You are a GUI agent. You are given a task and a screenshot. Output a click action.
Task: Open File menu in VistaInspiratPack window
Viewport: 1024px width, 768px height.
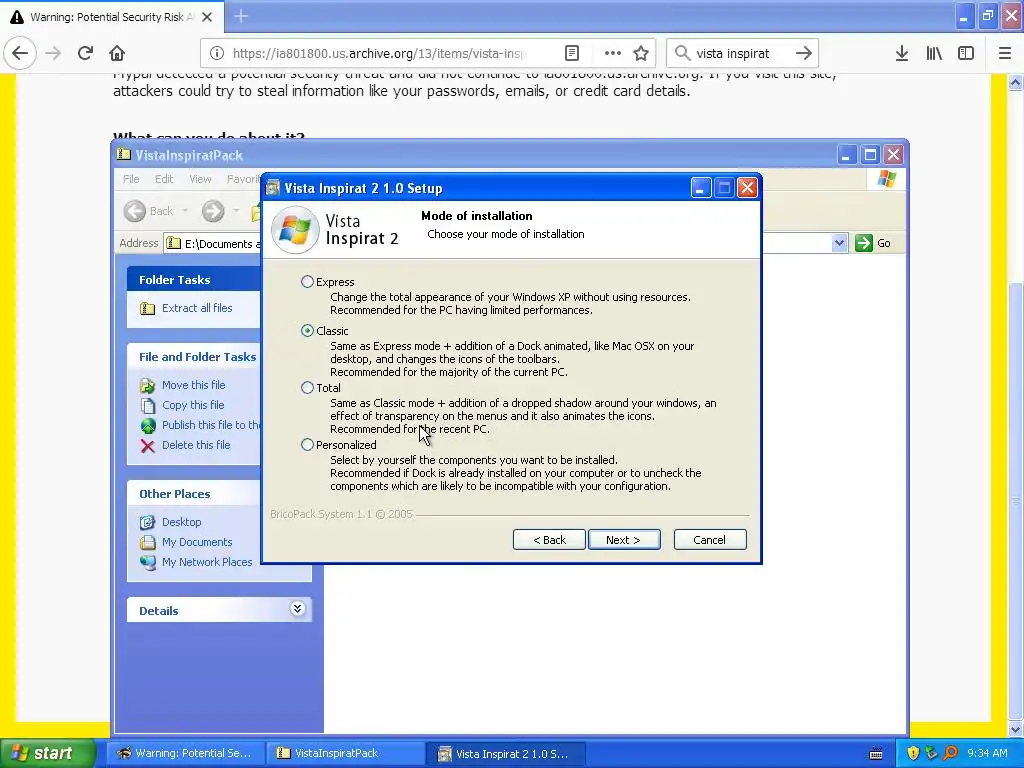click(131, 179)
